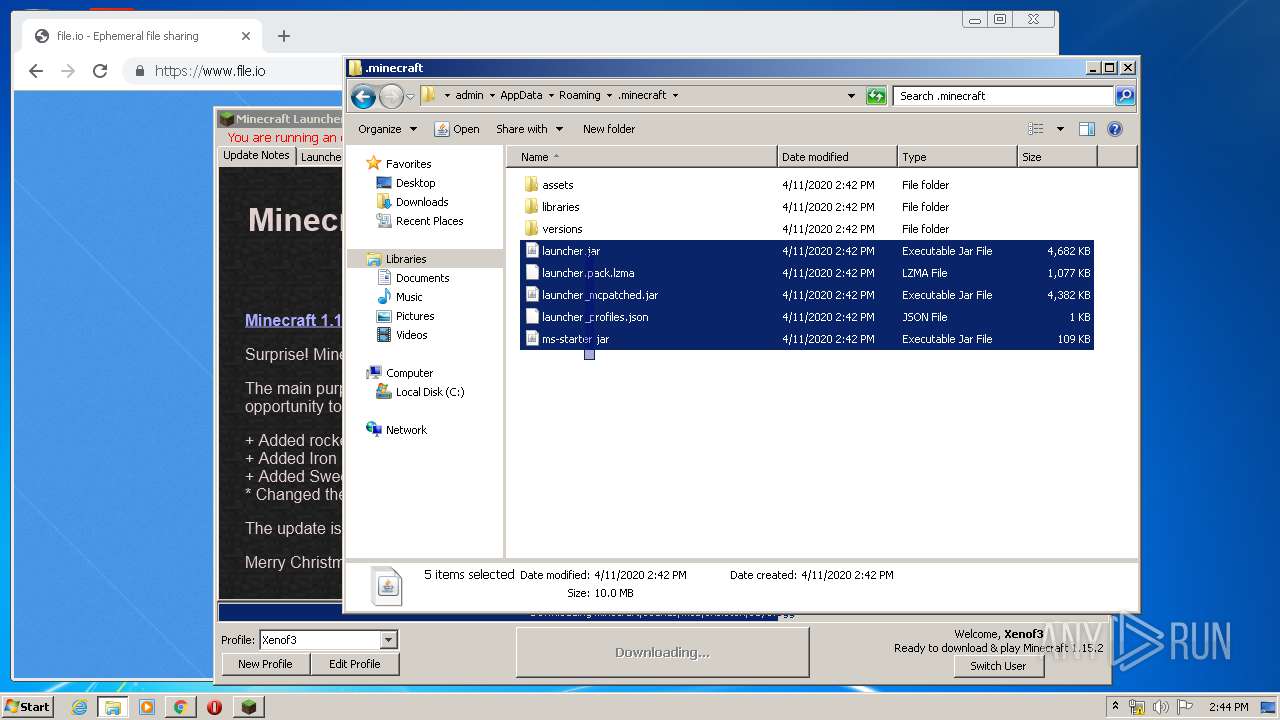Select the launcher.jar file

pyautogui.click(x=807, y=251)
